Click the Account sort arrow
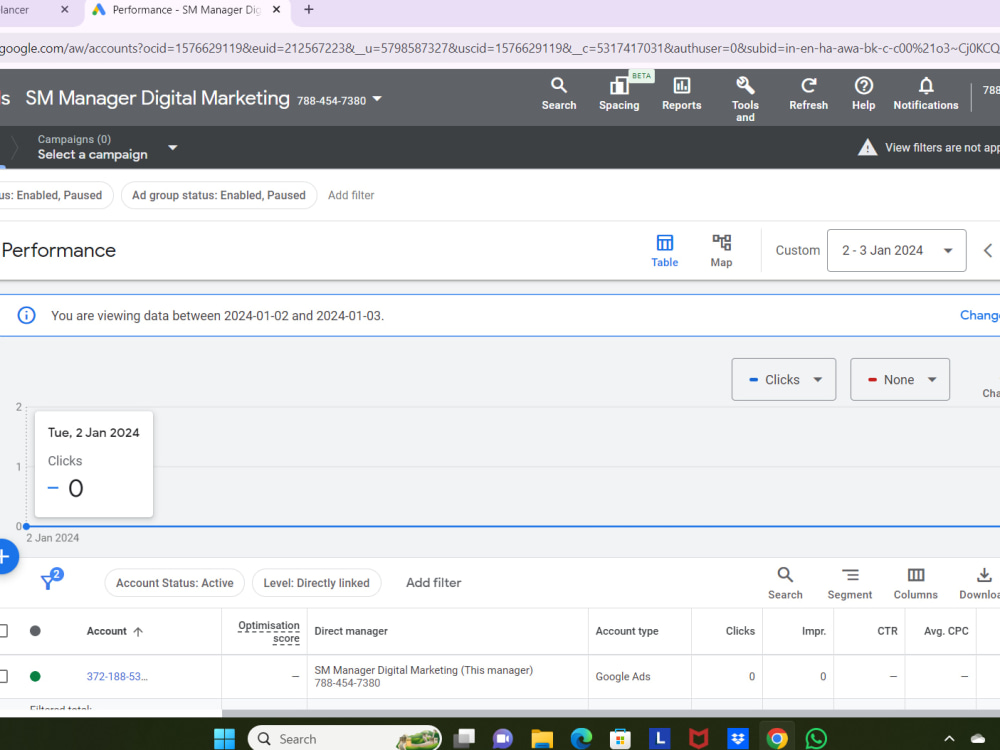The width and height of the screenshot is (1000, 750). [138, 631]
